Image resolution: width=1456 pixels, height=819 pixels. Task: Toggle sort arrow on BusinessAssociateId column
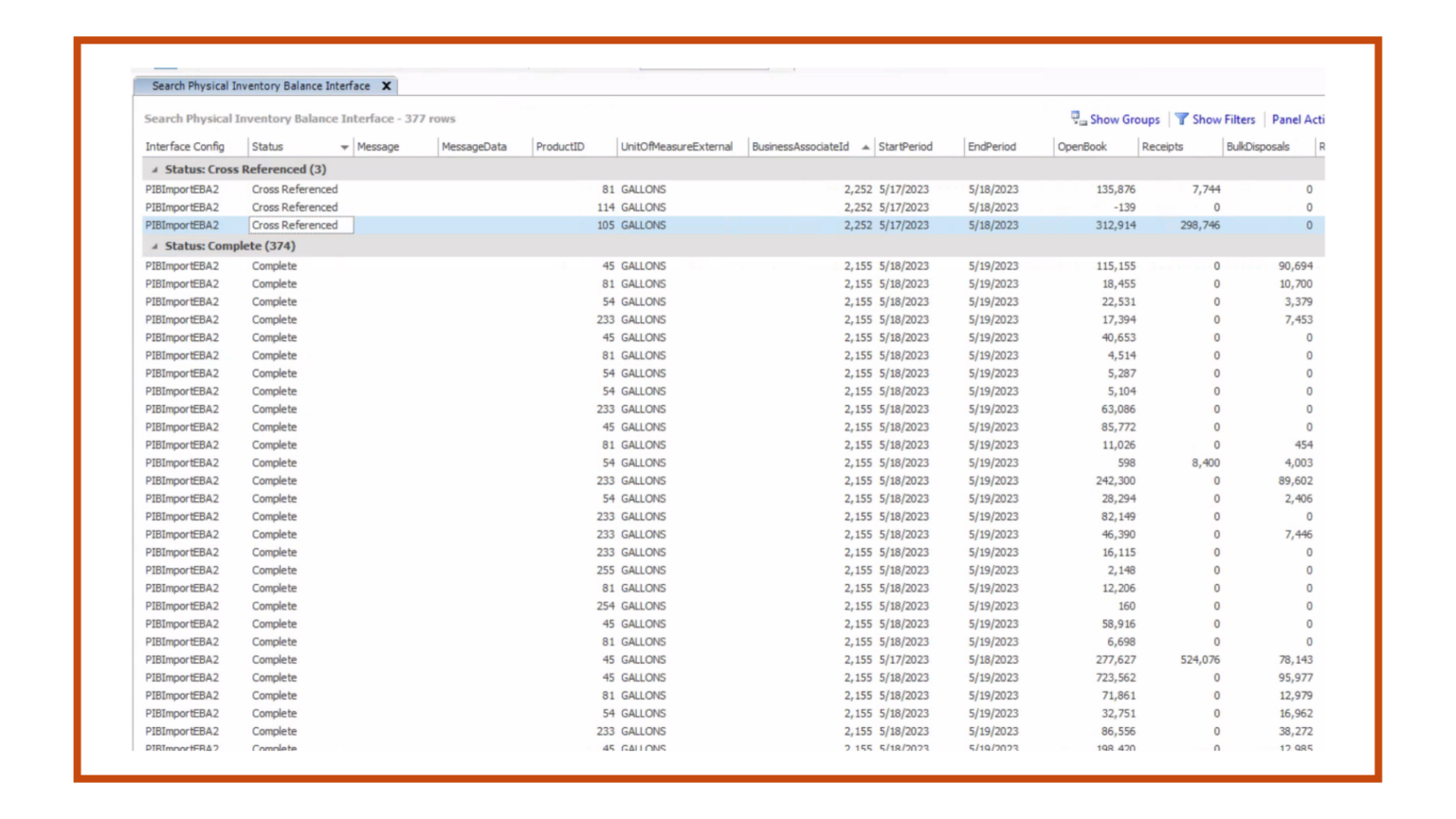[x=865, y=148]
